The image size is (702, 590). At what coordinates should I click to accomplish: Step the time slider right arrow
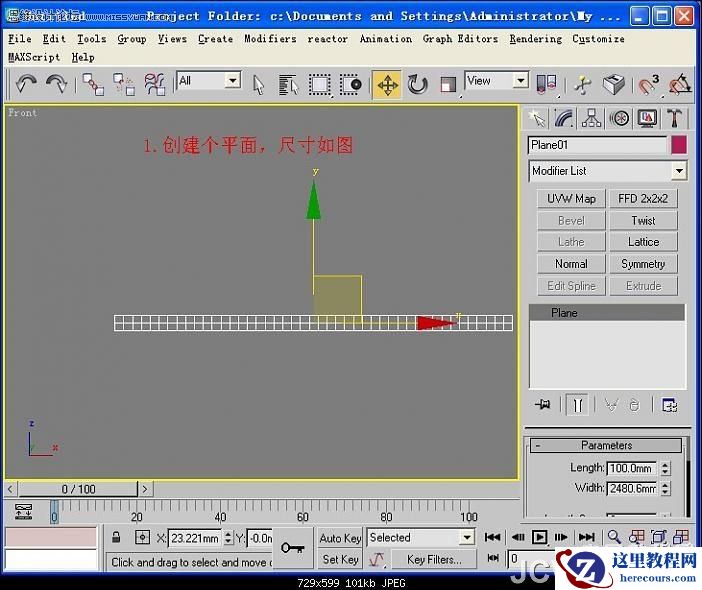tap(145, 489)
